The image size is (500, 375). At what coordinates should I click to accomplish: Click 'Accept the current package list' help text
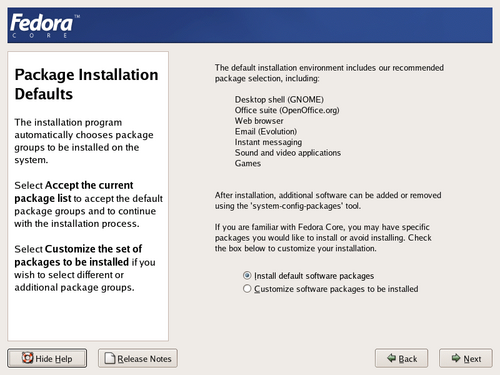click(74, 191)
